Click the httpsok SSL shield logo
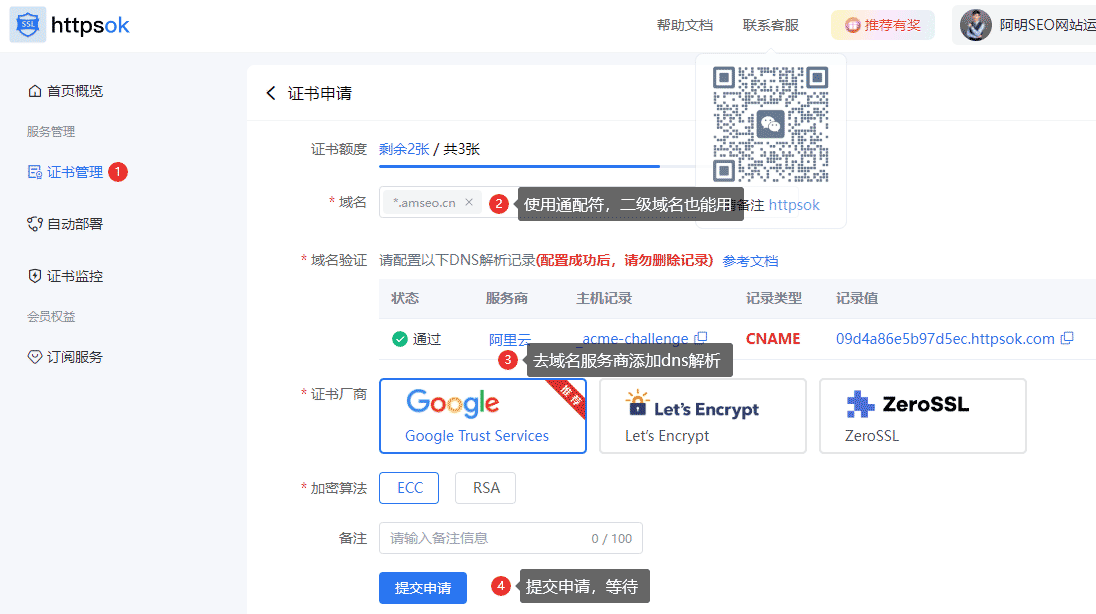The width and height of the screenshot is (1096, 614). tap(28, 25)
